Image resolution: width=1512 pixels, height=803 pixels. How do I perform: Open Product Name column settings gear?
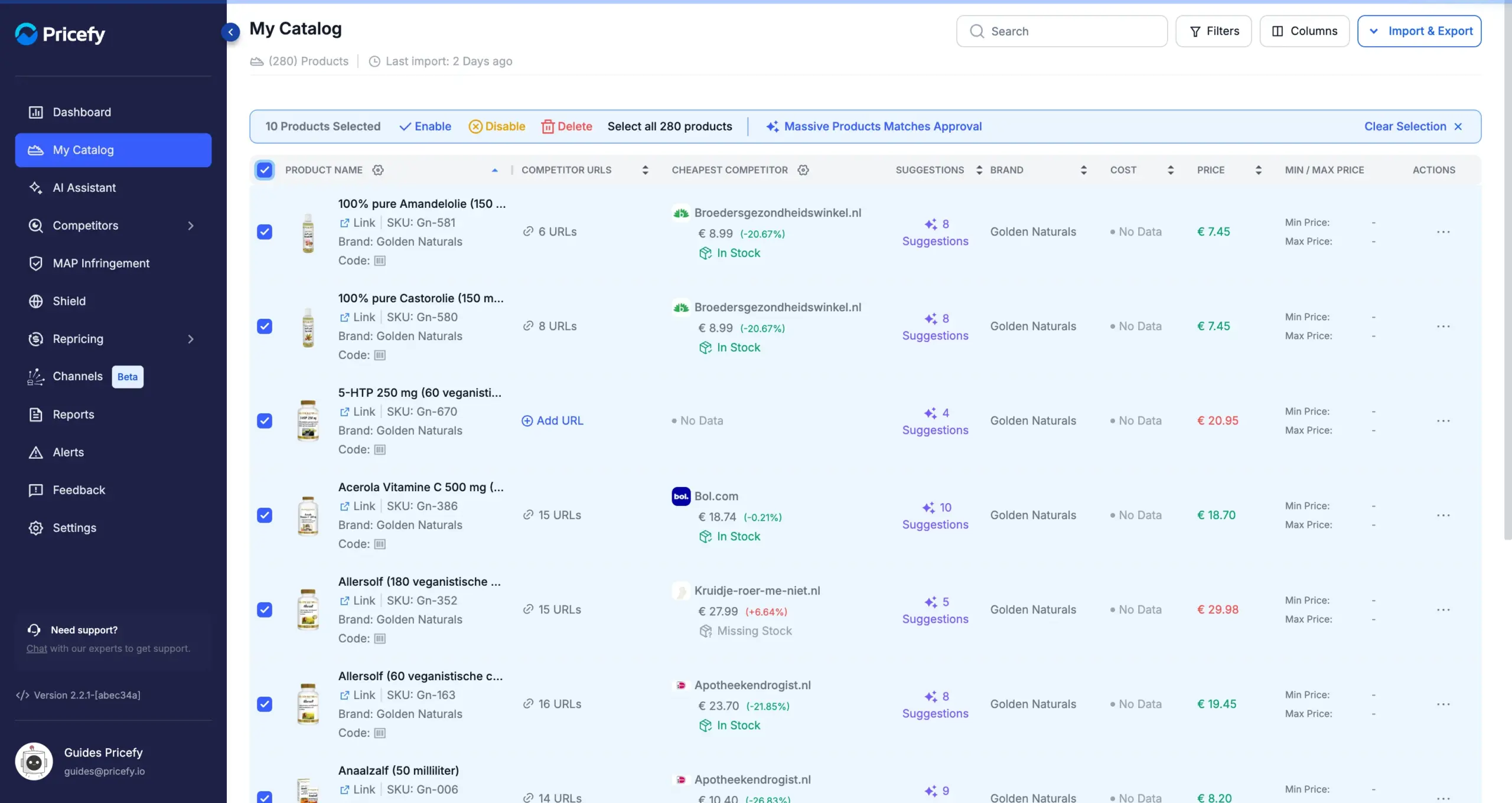(x=378, y=170)
